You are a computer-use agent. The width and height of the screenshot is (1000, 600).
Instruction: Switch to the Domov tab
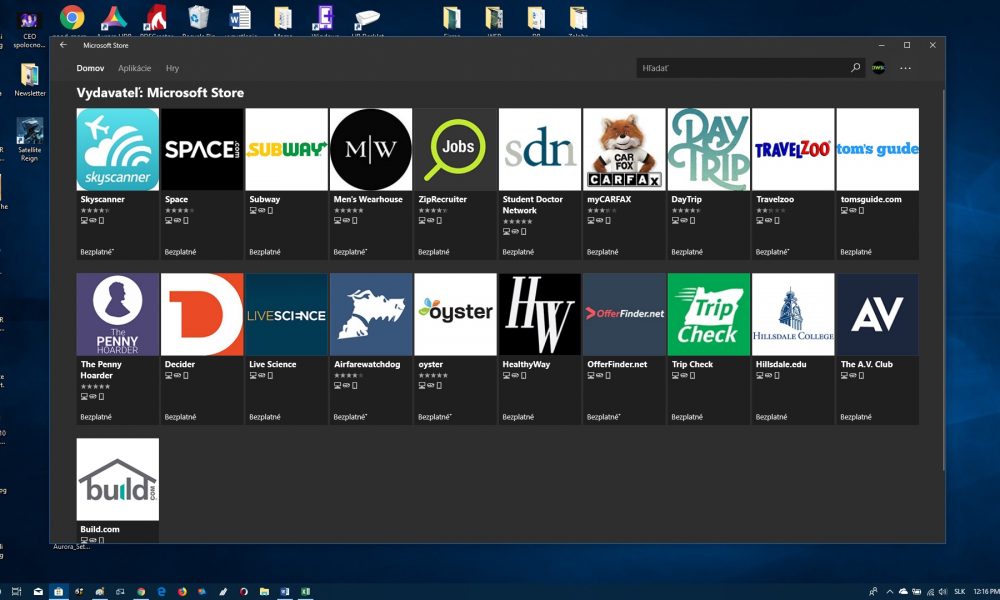[90, 68]
